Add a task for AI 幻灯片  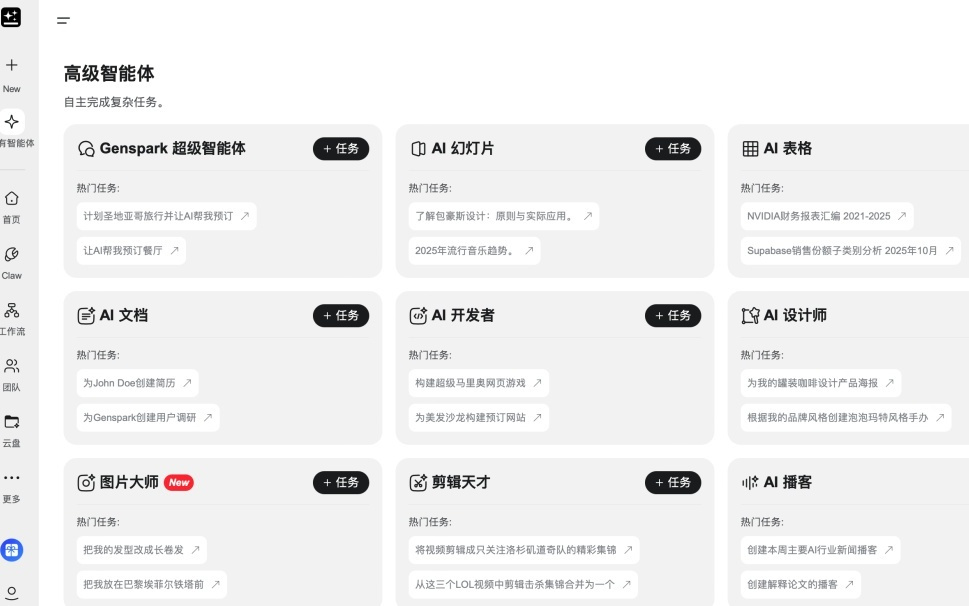coord(673,149)
